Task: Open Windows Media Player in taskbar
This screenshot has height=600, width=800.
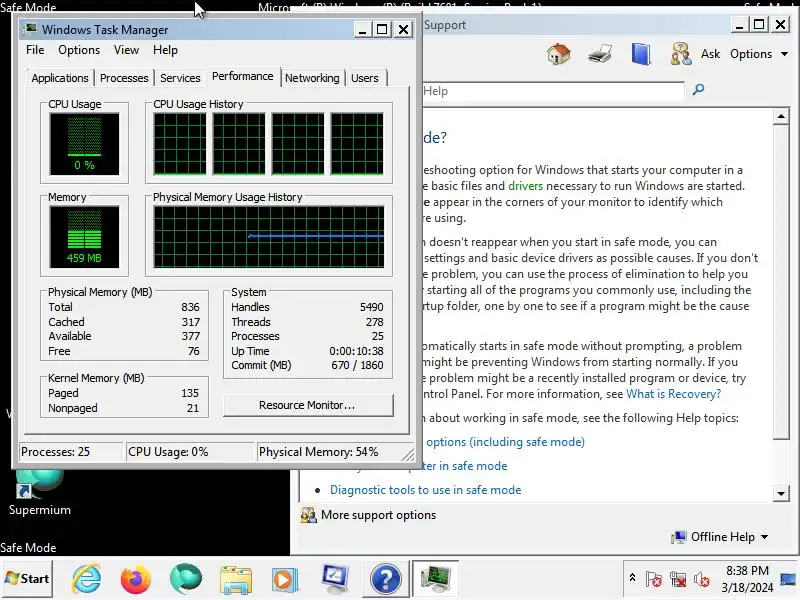Action: (x=285, y=580)
